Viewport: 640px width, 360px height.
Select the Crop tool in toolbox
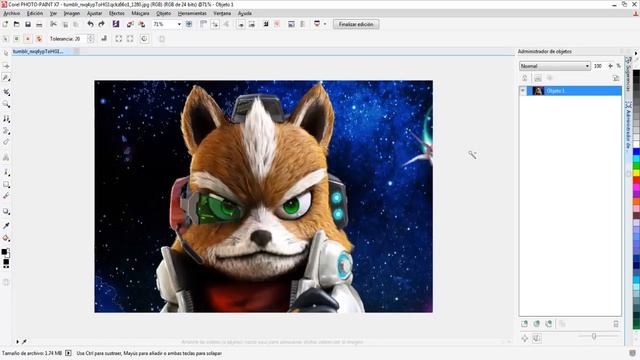point(6,92)
